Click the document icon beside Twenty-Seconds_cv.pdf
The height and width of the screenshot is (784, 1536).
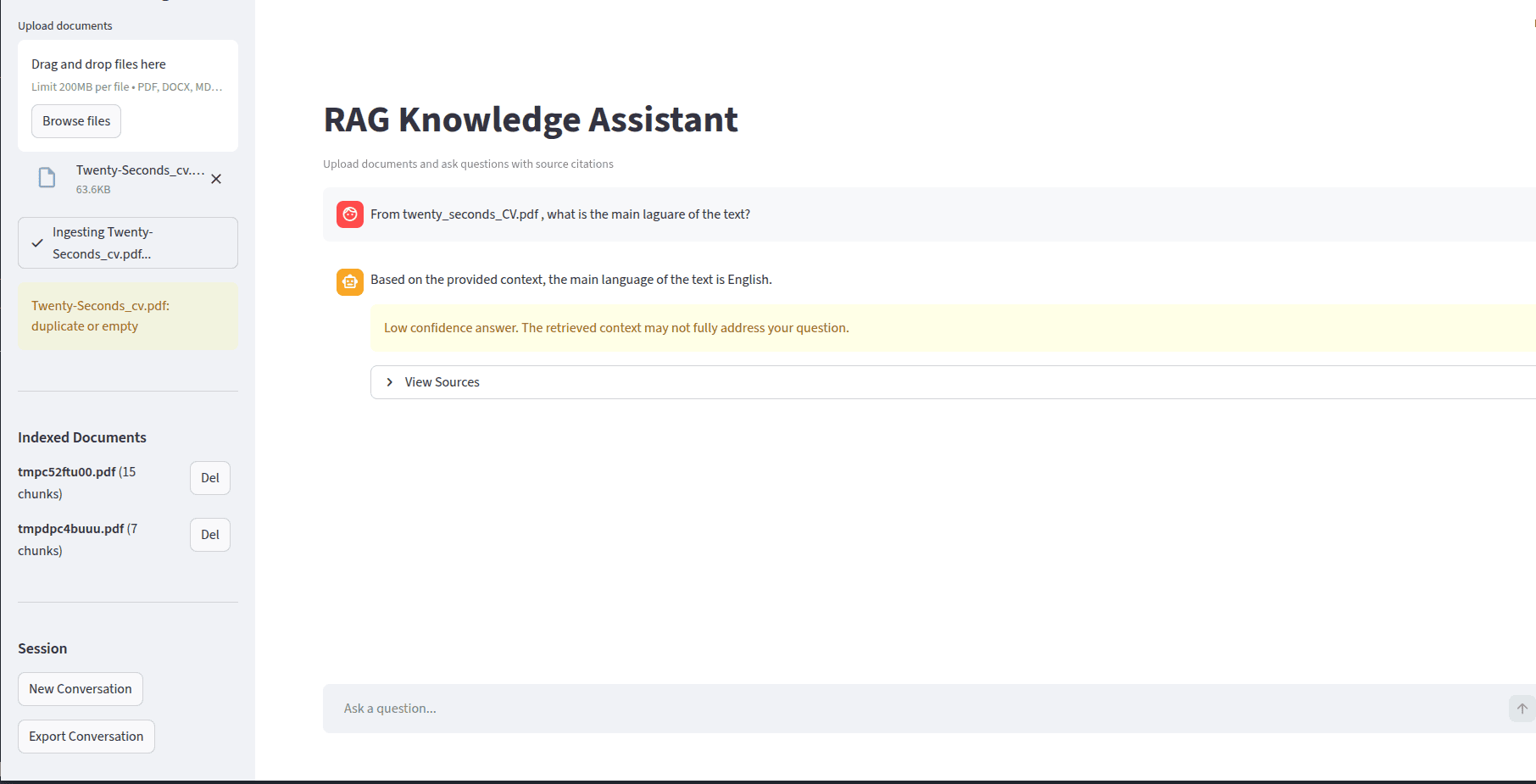(47, 176)
